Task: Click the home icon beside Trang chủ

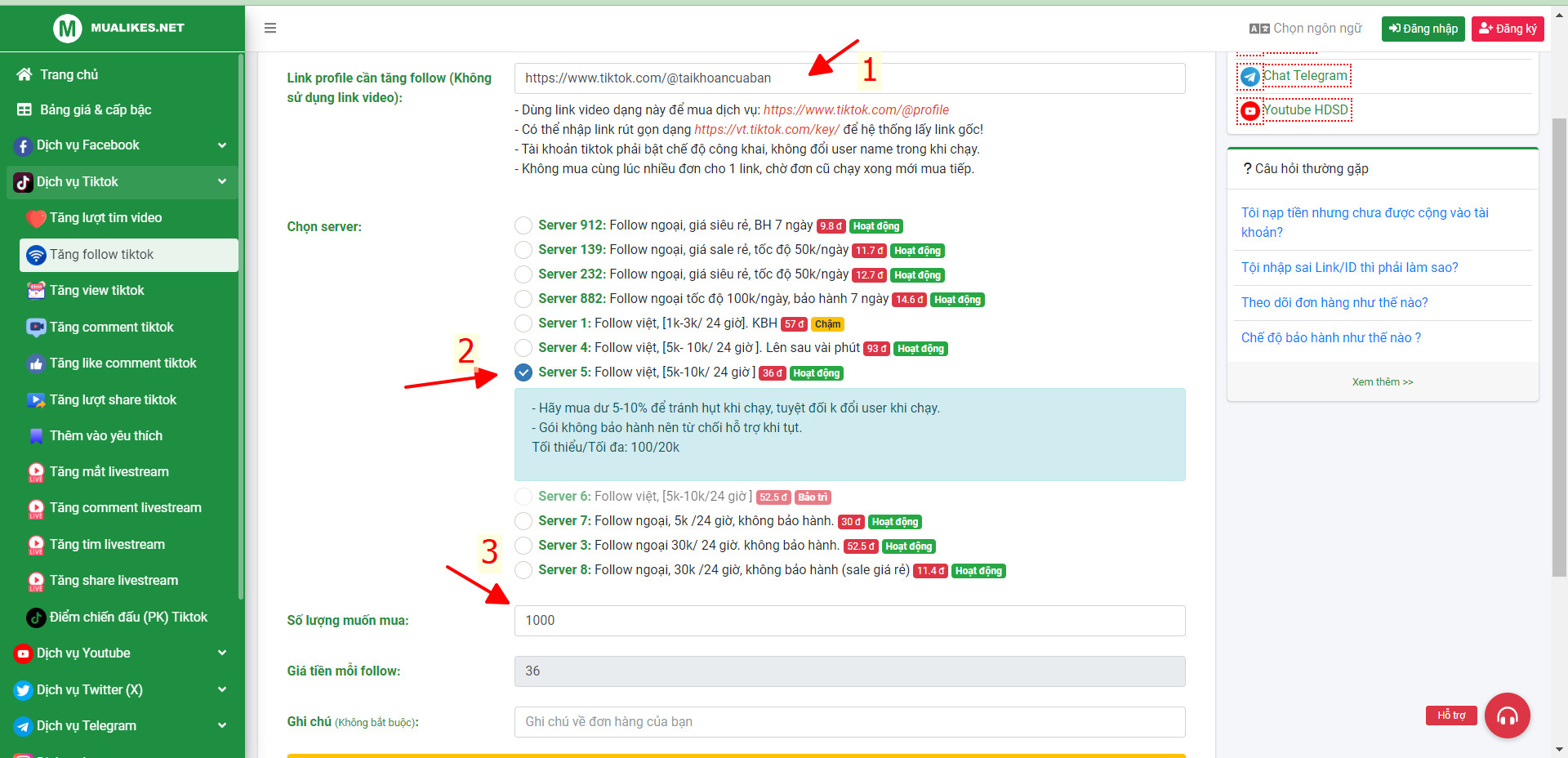Action: (24, 74)
